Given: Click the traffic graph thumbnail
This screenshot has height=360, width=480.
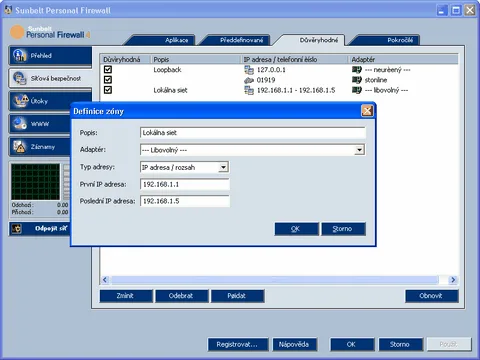Looking at the screenshot, I should (x=36, y=182).
